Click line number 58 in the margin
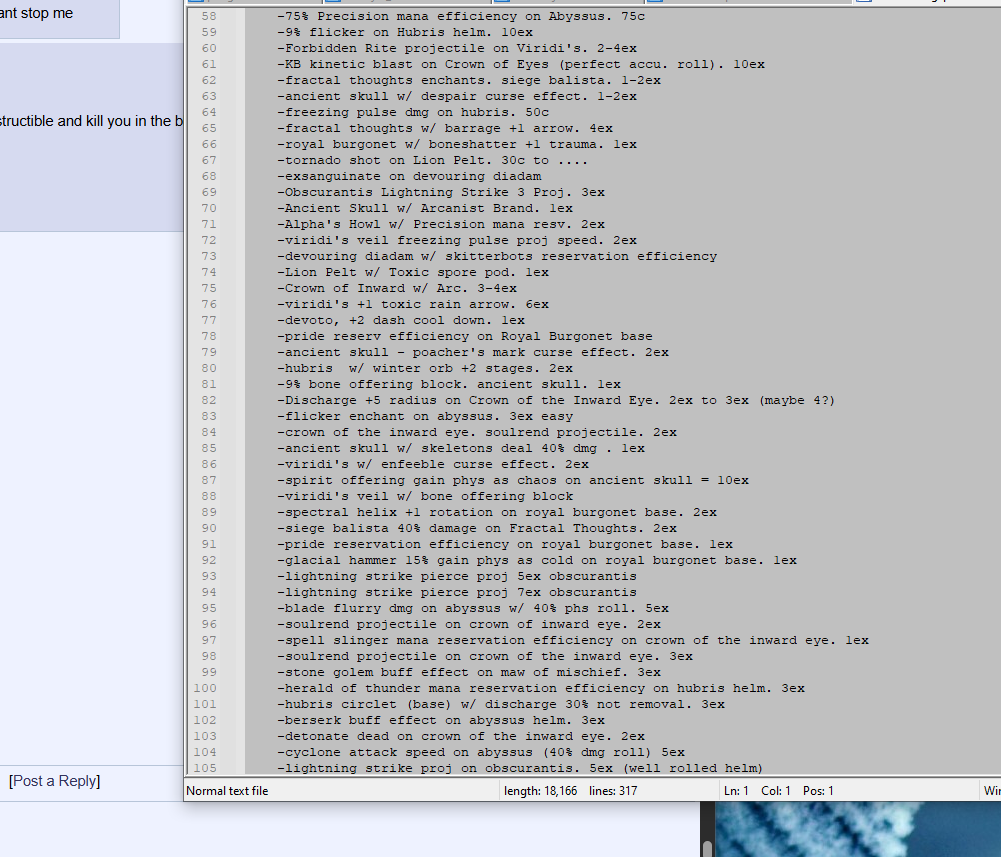 point(209,17)
